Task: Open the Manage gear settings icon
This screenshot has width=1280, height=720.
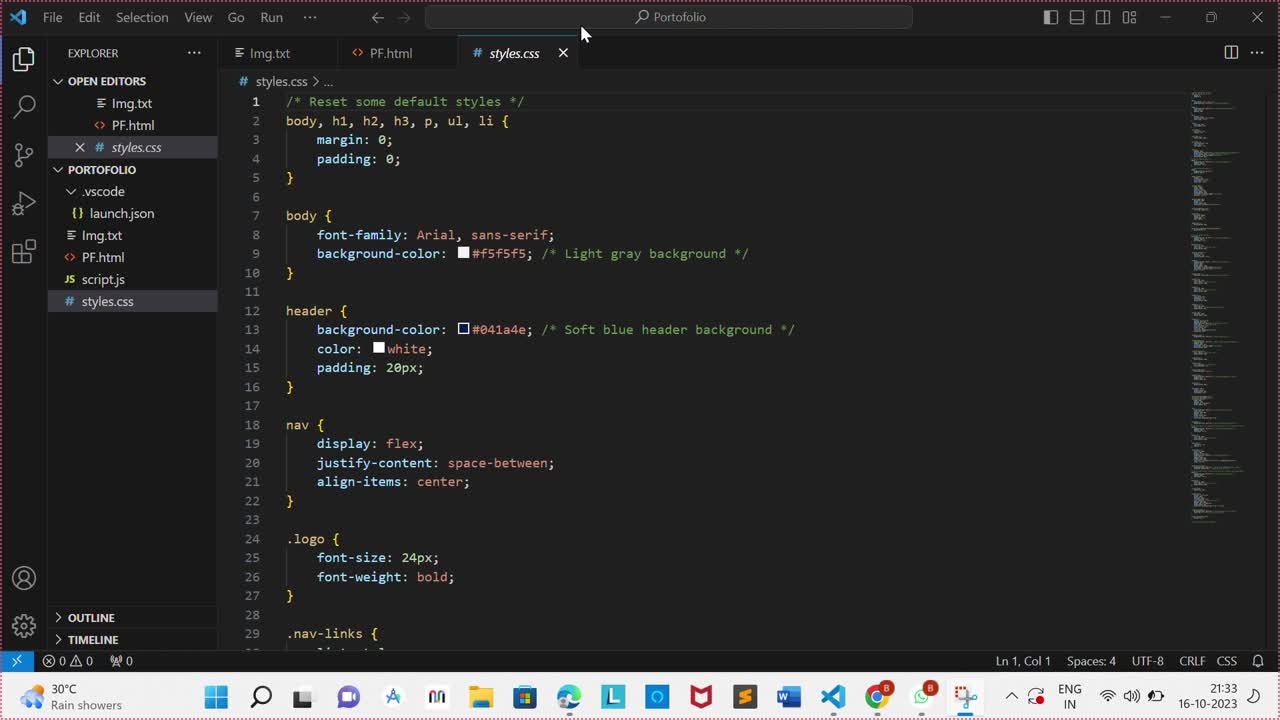Action: (24, 626)
